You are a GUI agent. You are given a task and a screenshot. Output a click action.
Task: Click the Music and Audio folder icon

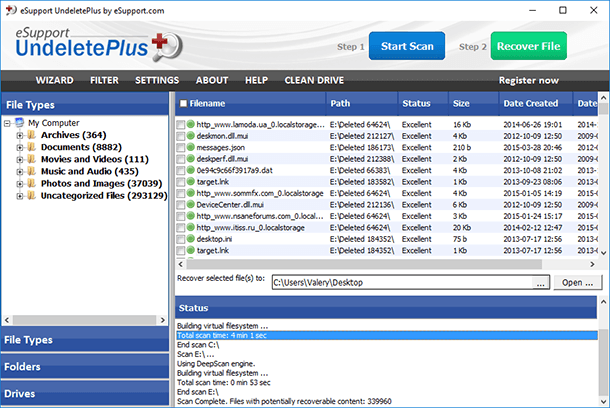point(31,172)
